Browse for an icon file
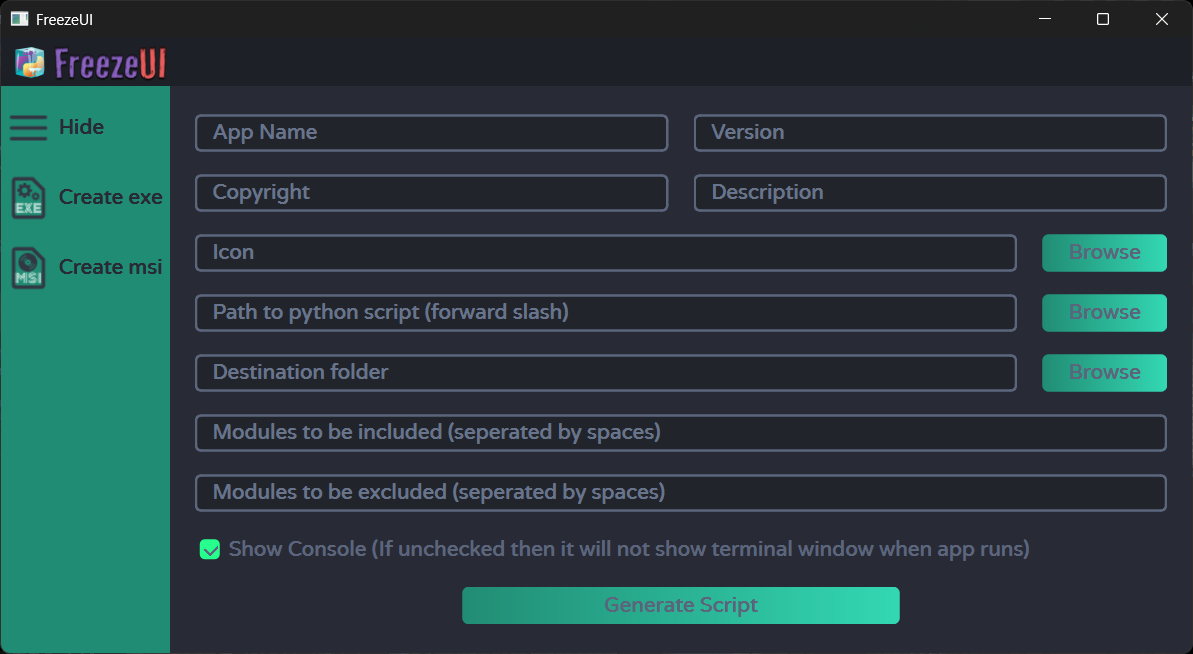1193x654 pixels. (x=1104, y=253)
